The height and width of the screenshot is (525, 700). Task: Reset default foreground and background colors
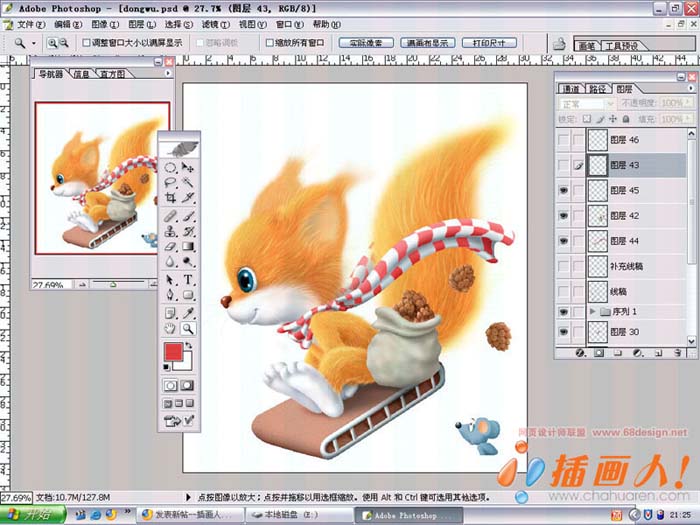pos(167,367)
